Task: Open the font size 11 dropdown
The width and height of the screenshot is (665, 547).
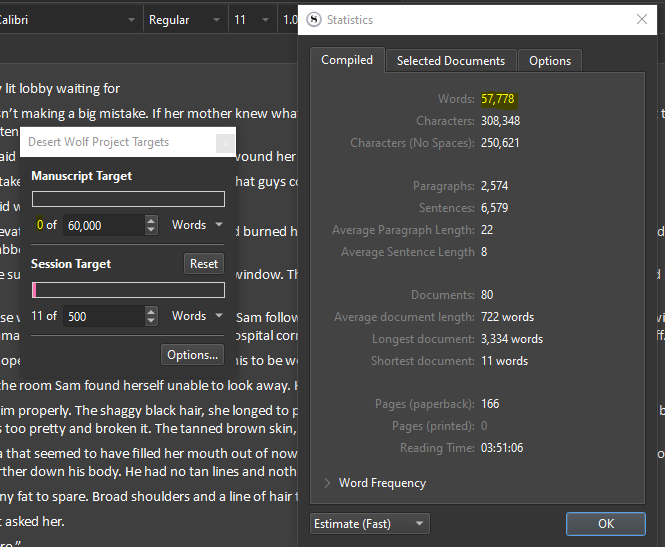Action: pos(251,20)
